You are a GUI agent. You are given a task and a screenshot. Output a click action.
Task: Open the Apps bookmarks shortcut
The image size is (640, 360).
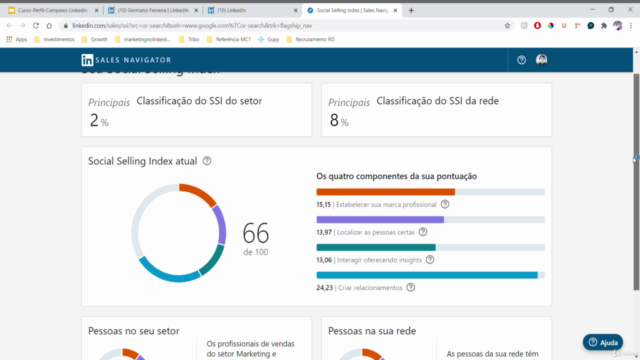16,39
